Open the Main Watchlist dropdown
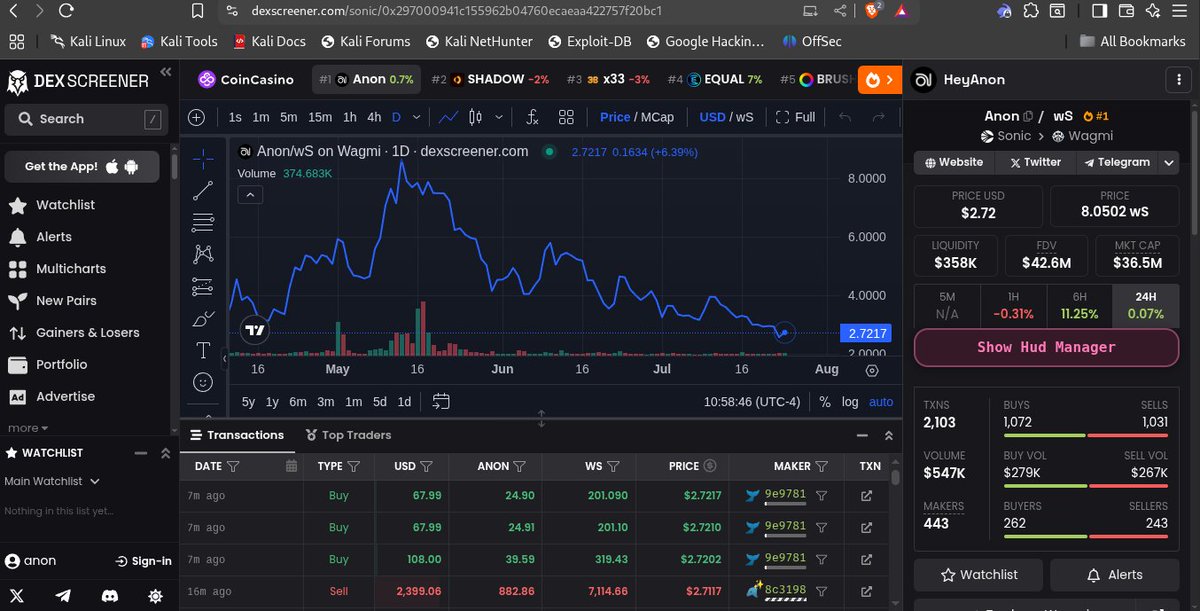Screen dimensions: 1200x611 point(52,481)
